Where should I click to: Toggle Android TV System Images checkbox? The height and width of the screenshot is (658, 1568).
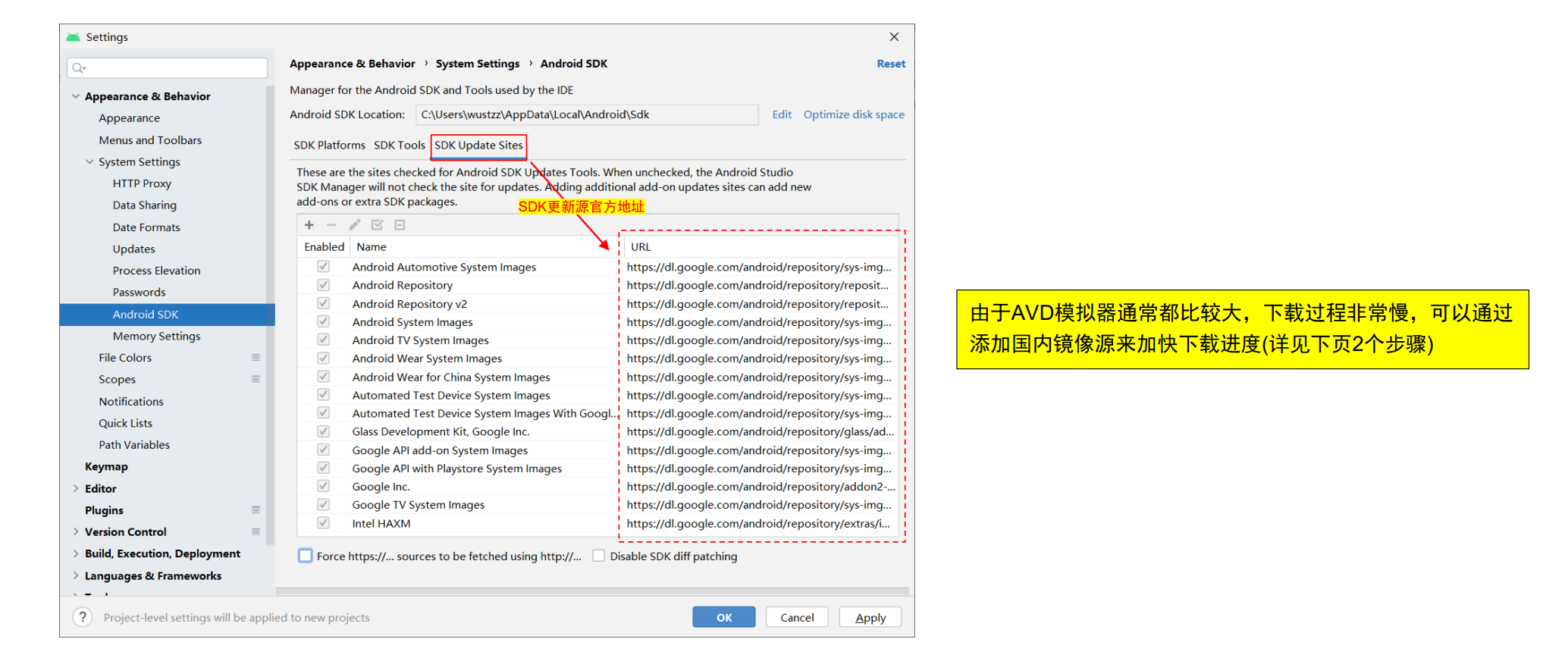point(324,340)
